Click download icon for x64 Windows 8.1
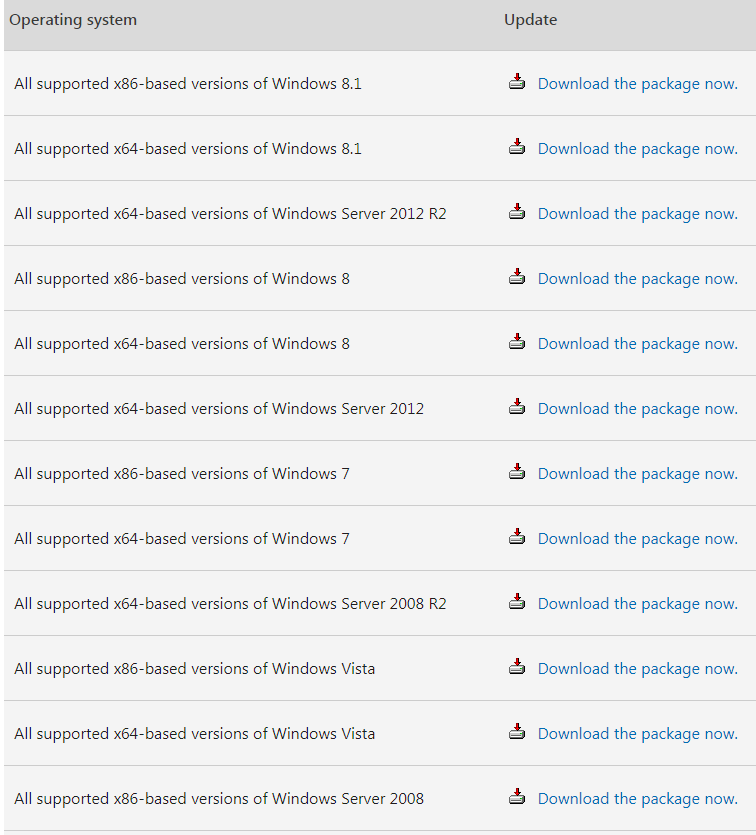The height and width of the screenshot is (835, 756). pos(516,146)
